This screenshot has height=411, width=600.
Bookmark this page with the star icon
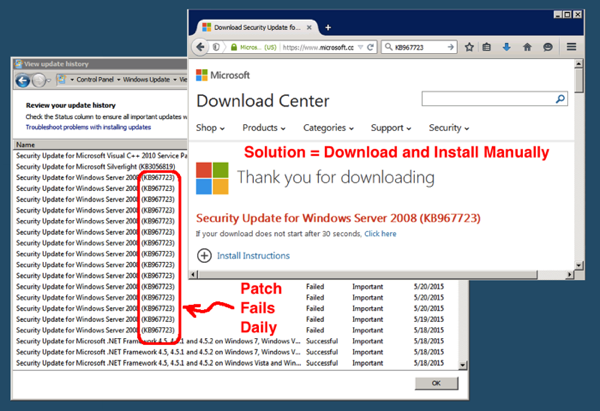point(469,47)
